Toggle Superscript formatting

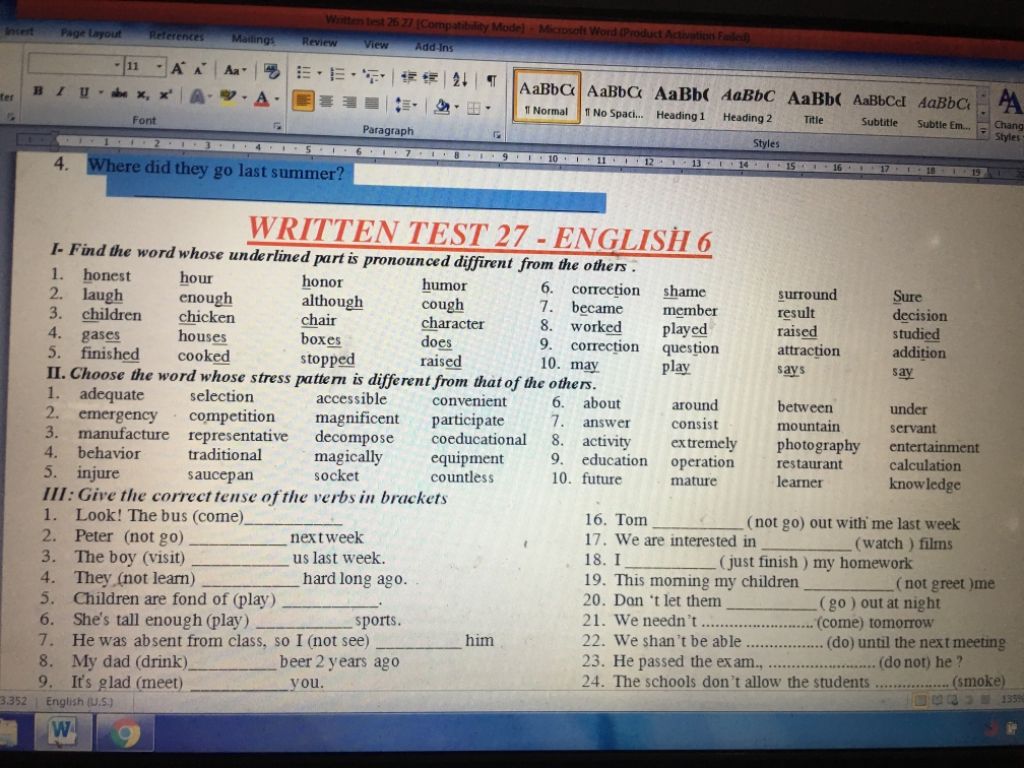(165, 95)
